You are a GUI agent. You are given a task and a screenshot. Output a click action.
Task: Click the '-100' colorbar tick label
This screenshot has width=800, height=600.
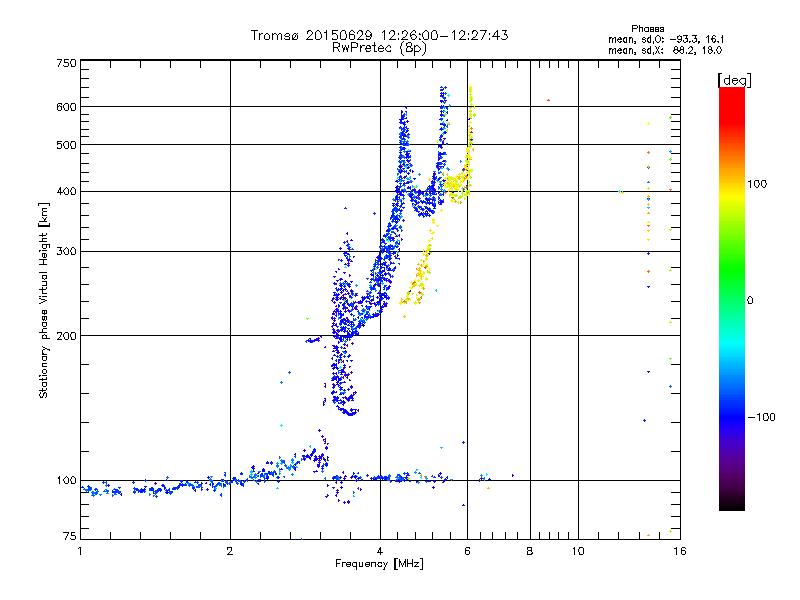[761, 417]
